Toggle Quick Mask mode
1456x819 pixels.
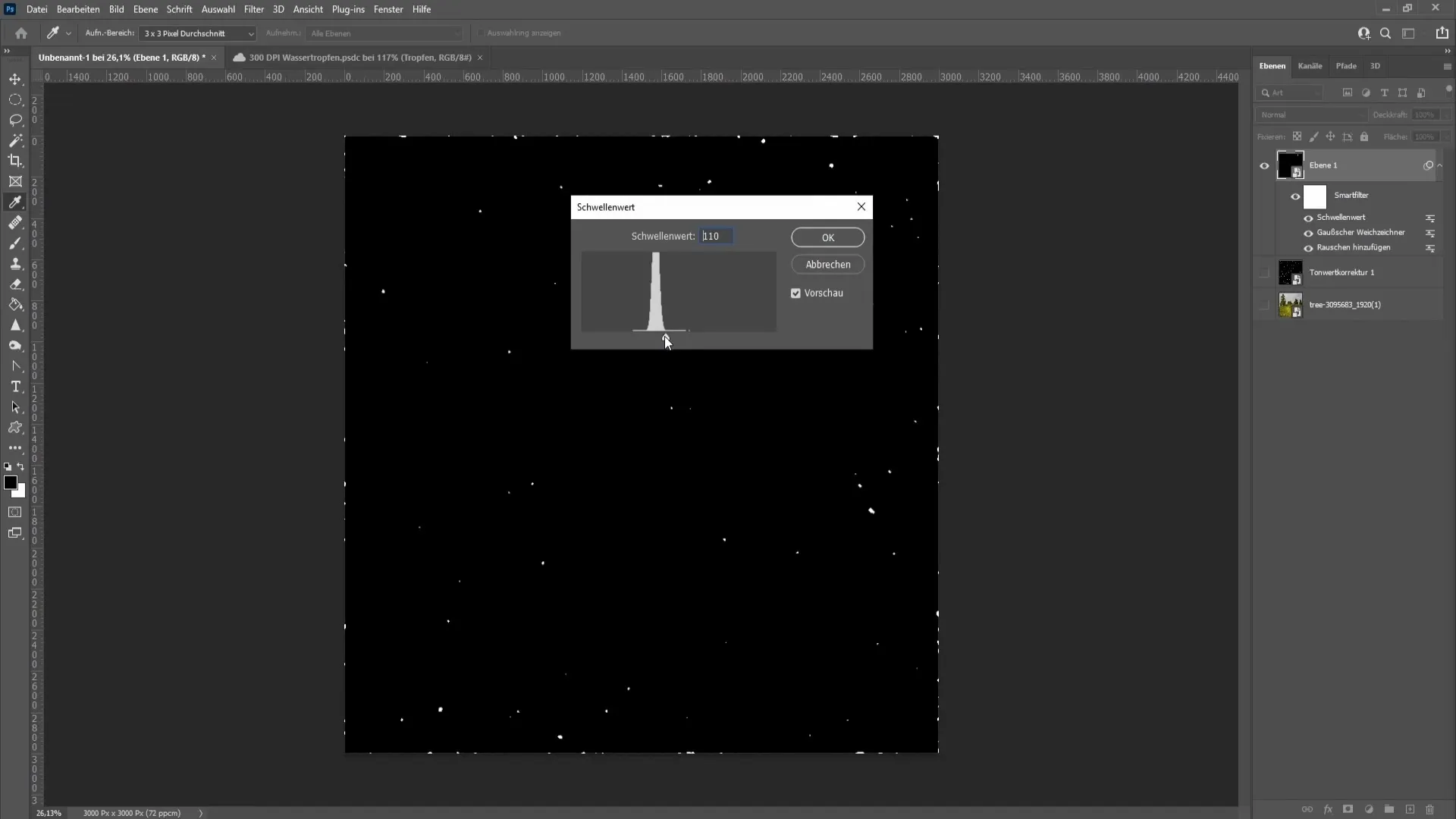point(15,513)
